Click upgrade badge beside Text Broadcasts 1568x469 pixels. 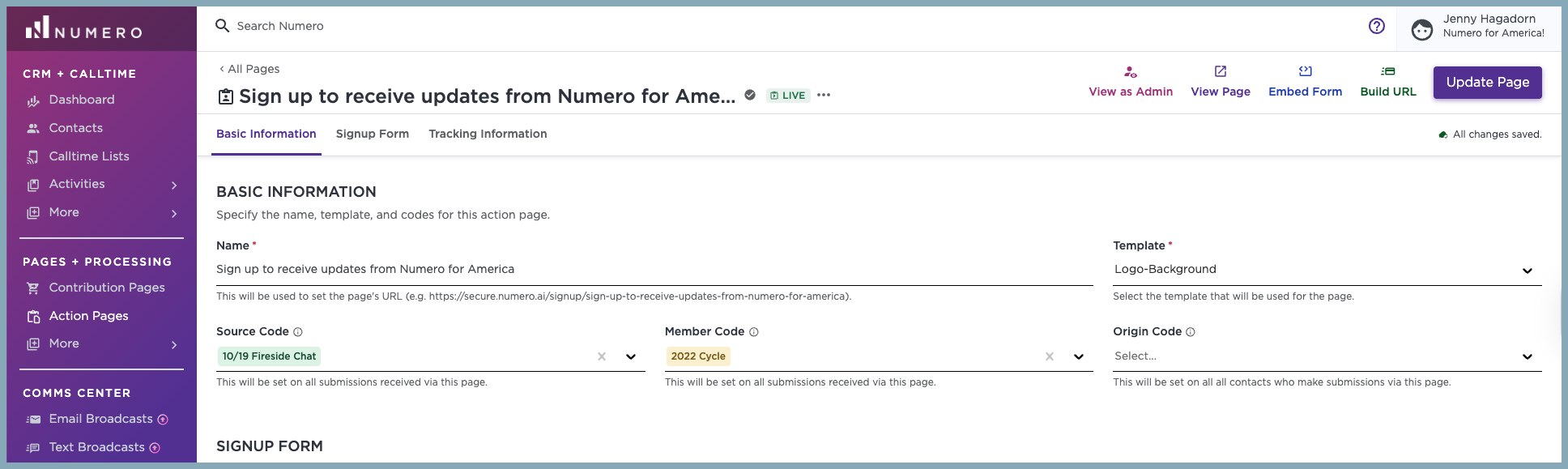155,448
